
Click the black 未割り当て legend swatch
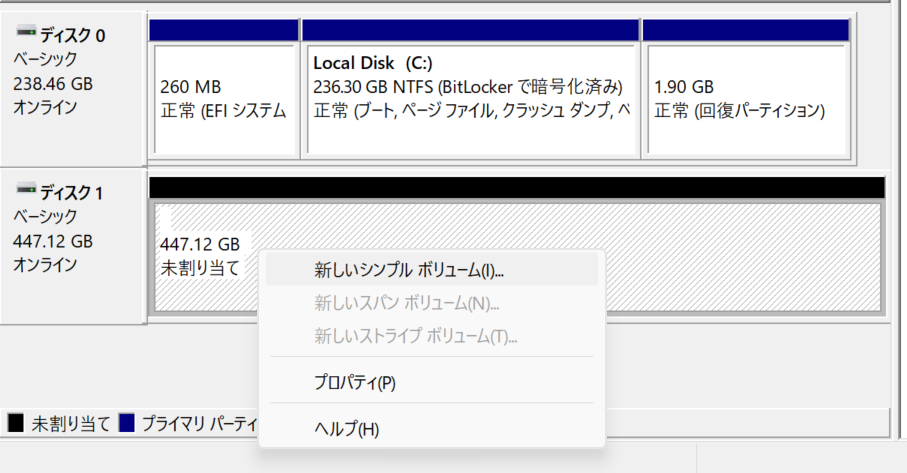coord(16,423)
